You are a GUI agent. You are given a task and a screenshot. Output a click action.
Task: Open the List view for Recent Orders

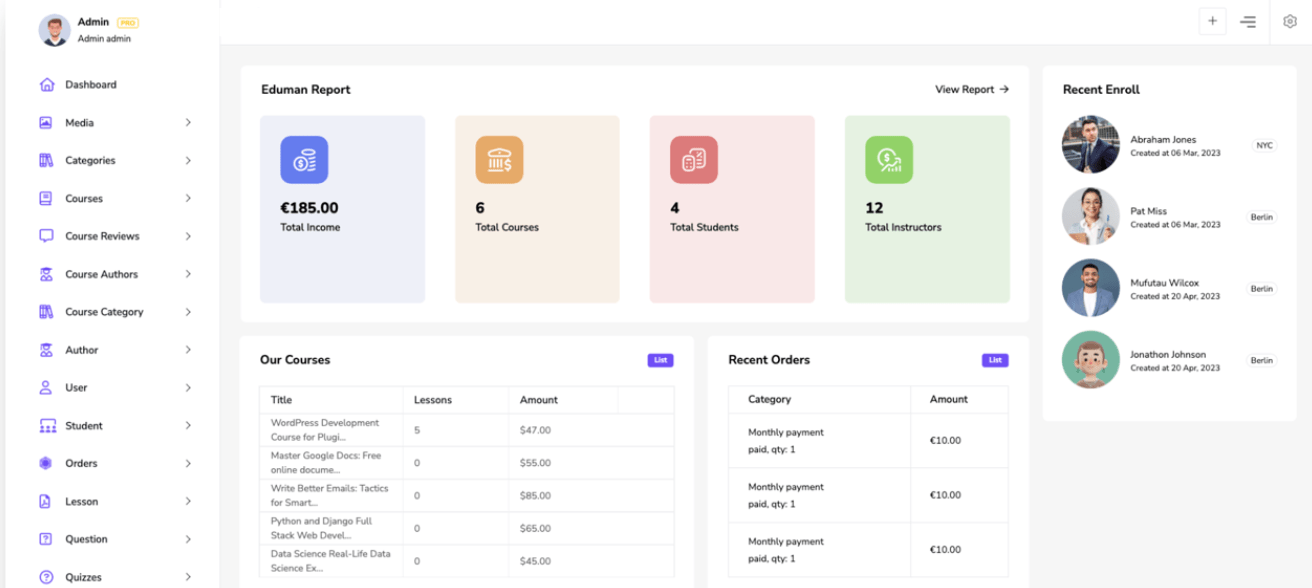(x=995, y=359)
